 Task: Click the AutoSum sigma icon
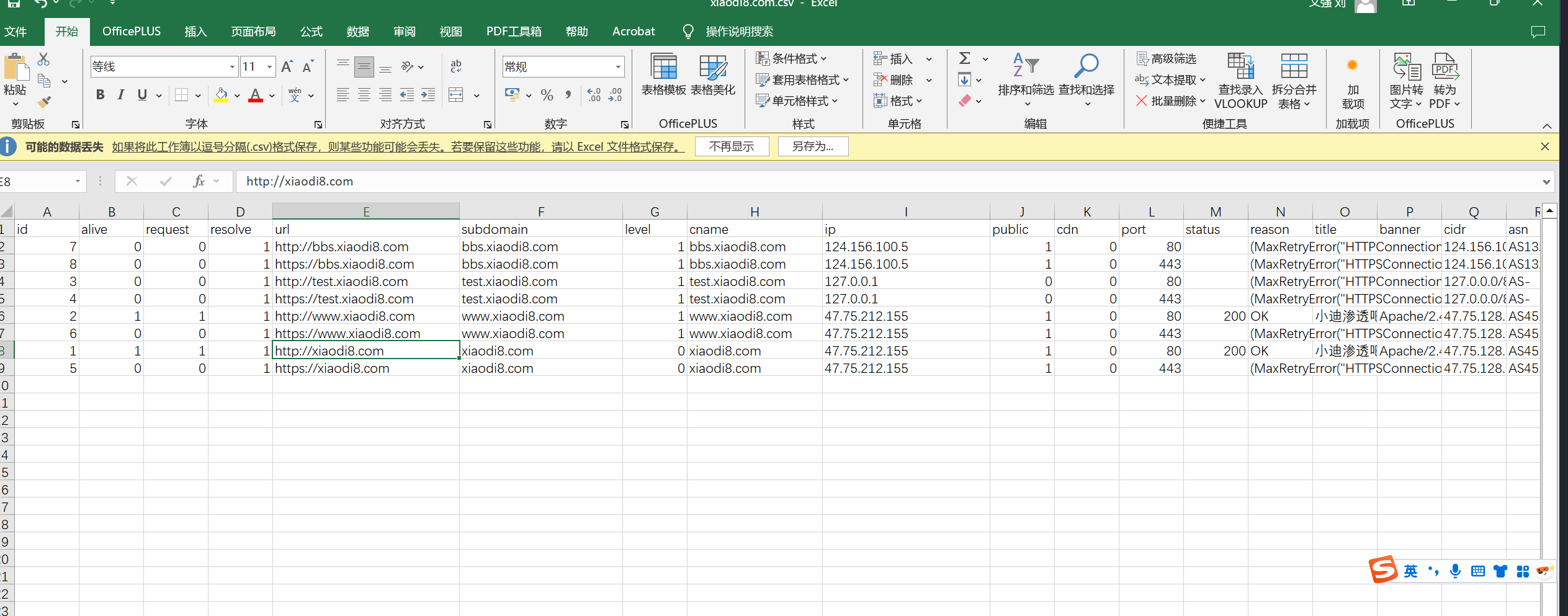pos(964,59)
